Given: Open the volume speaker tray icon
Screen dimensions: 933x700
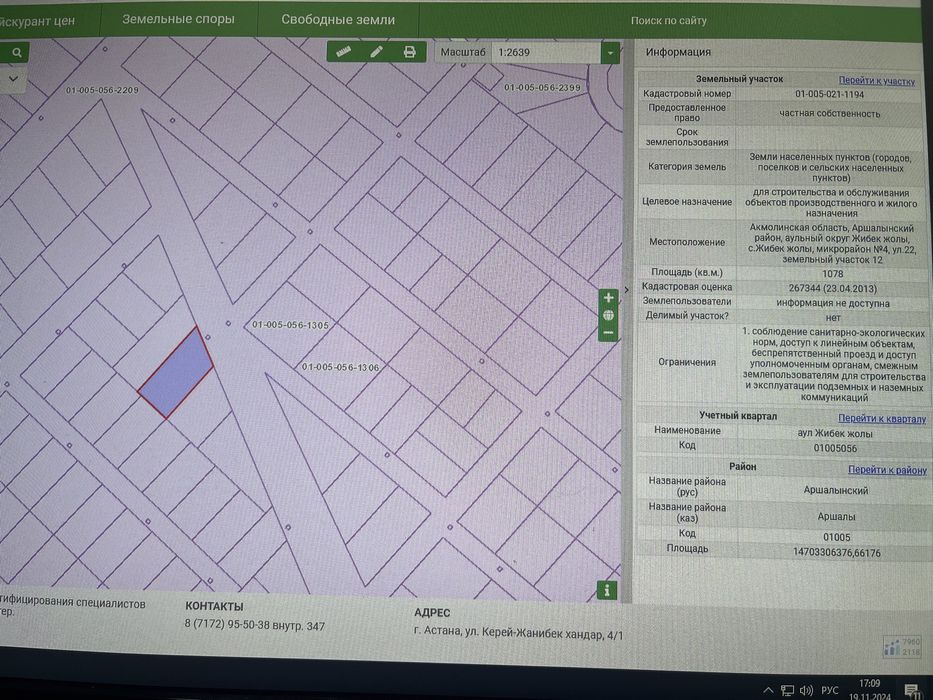Looking at the screenshot, I should coord(806,690).
